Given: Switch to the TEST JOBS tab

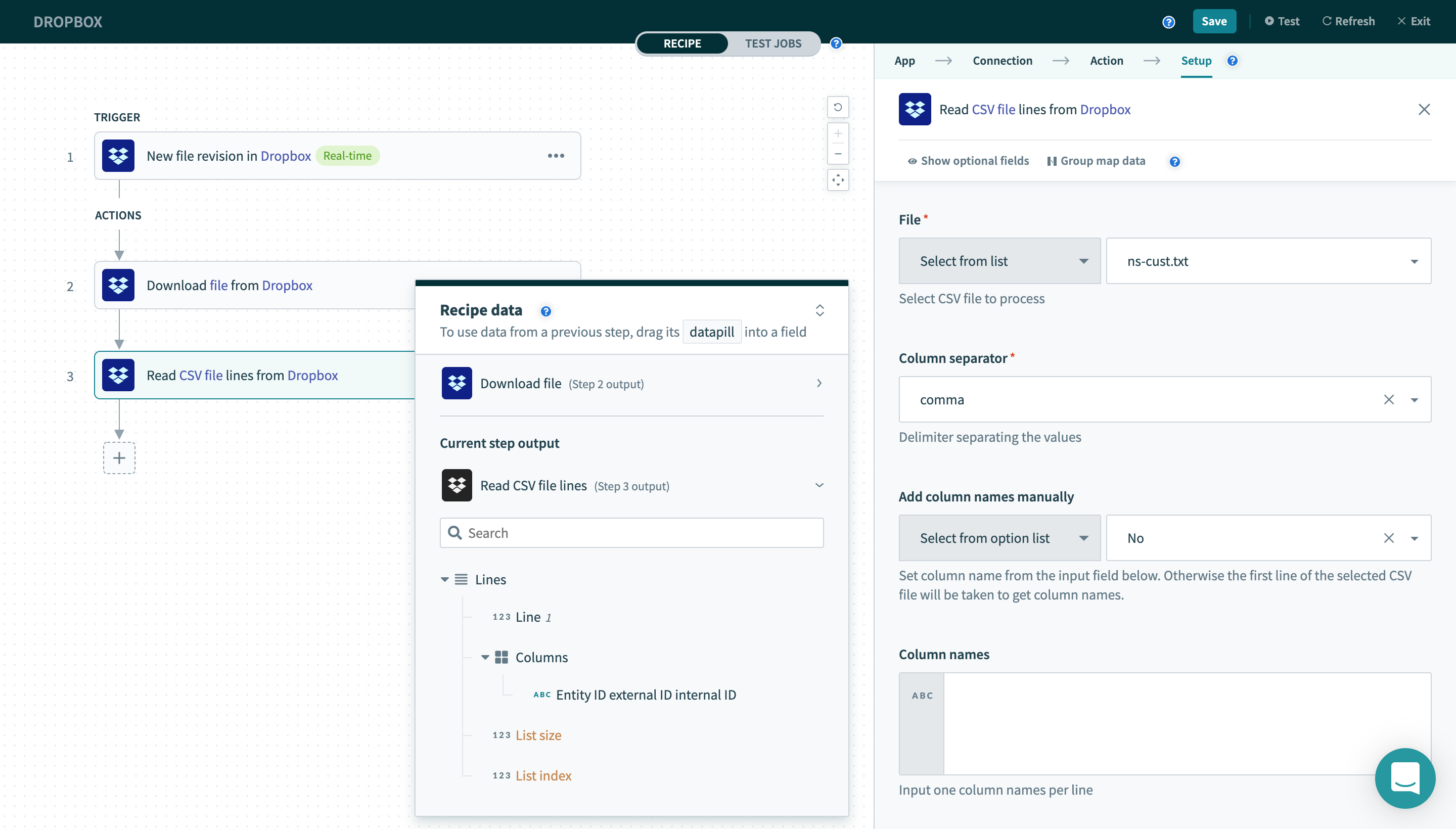Looking at the screenshot, I should [772, 43].
